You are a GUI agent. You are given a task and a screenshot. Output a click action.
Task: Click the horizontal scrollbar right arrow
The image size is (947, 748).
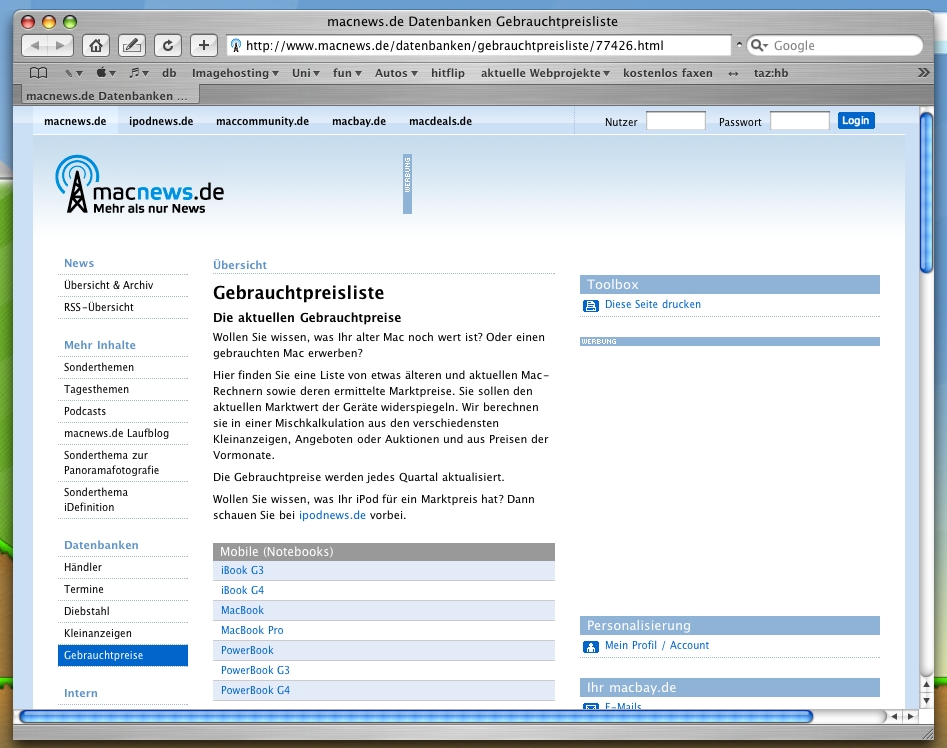(910, 717)
